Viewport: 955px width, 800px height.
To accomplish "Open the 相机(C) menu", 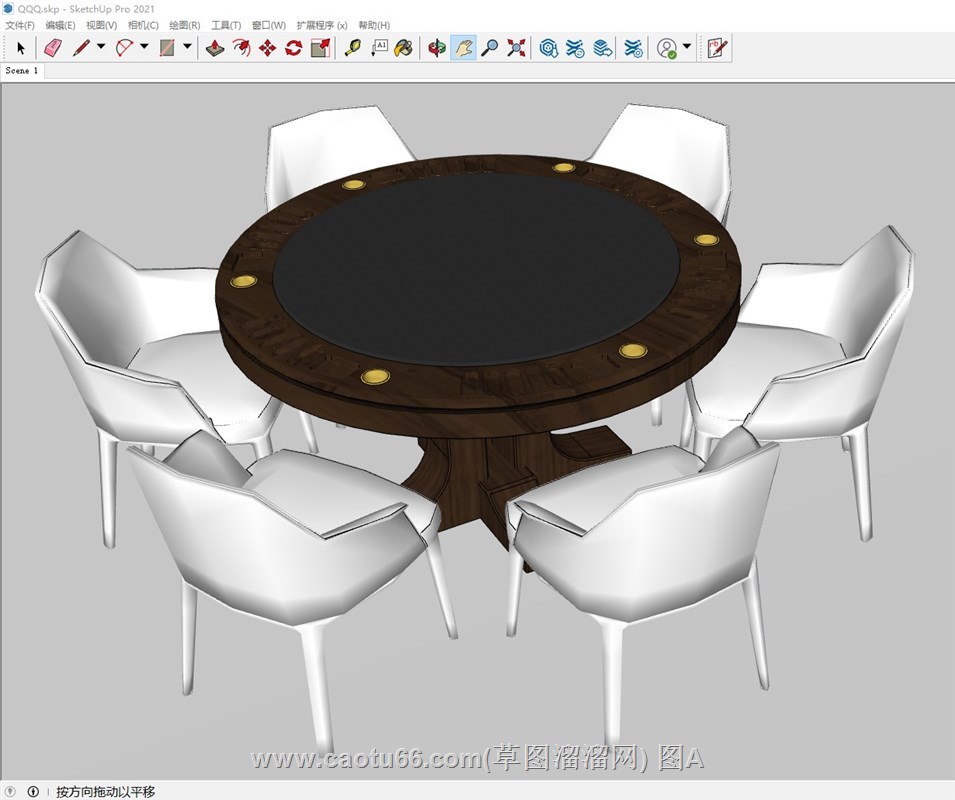I will click(143, 25).
